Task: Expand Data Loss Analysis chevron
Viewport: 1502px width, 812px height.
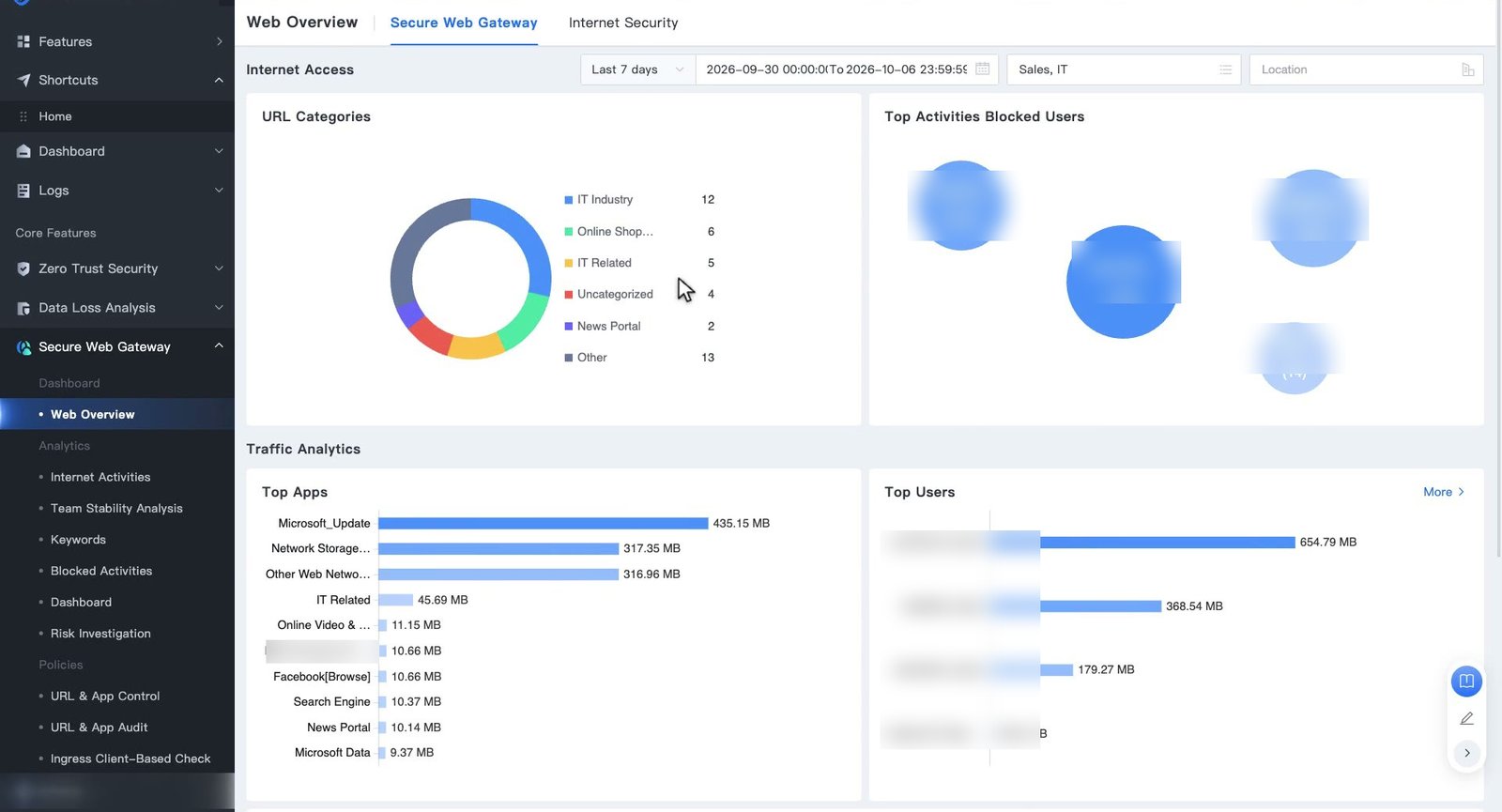Action: click(x=219, y=308)
